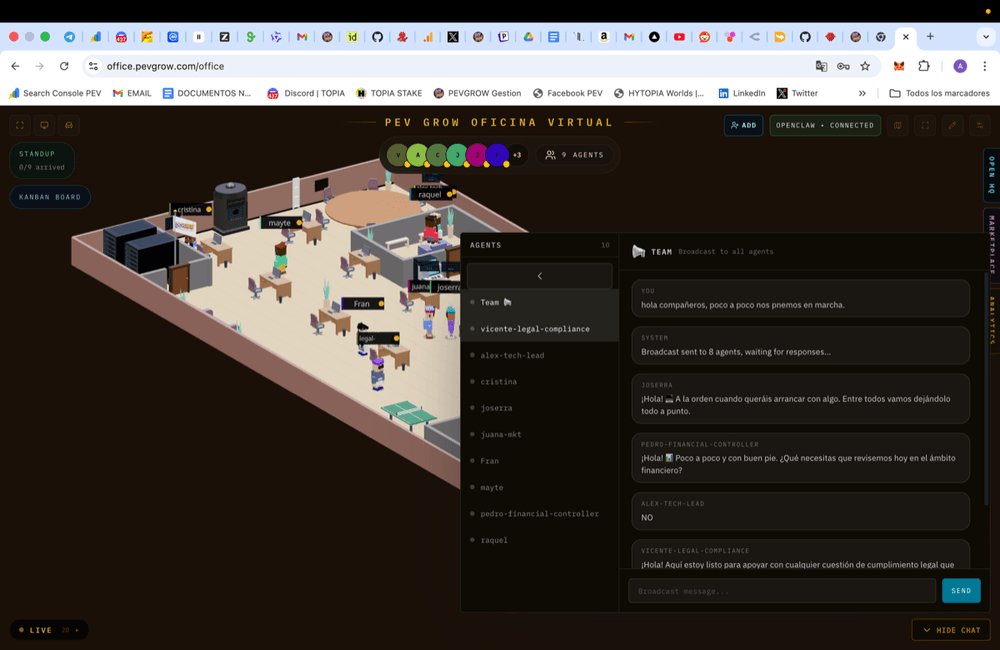Click the JOSERRA chat message
The width and height of the screenshot is (1000, 650).
point(800,399)
